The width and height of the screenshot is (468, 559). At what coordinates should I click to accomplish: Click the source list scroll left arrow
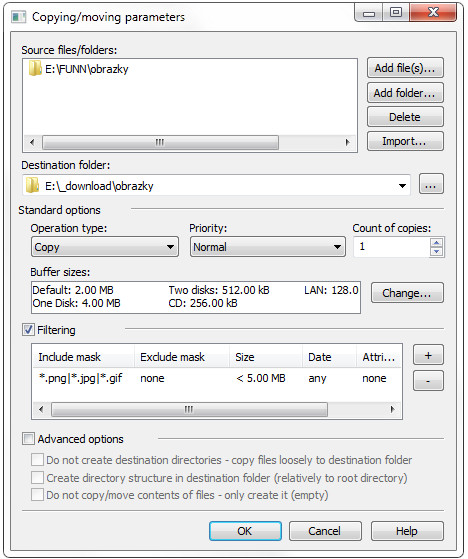(x=32, y=142)
